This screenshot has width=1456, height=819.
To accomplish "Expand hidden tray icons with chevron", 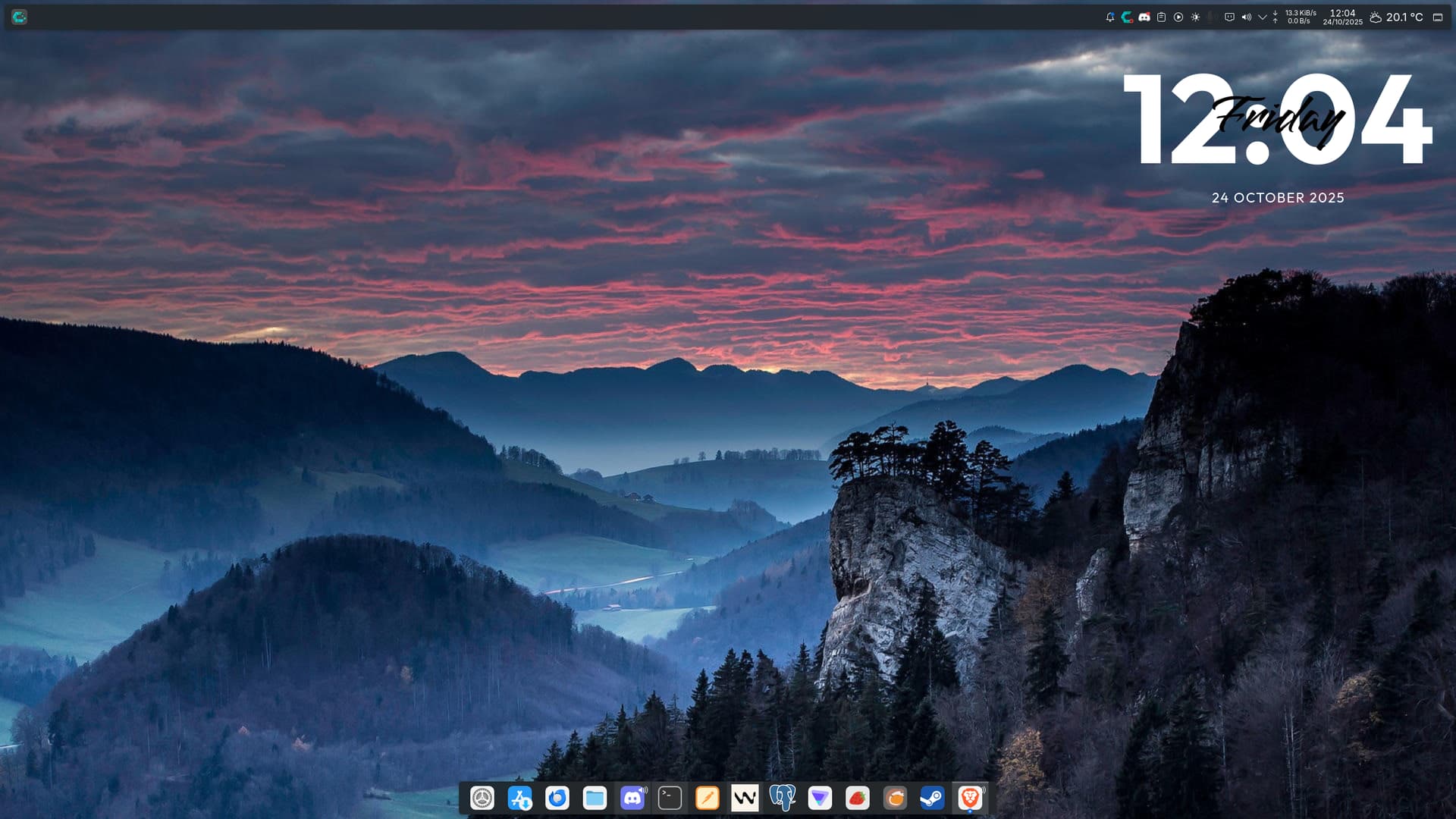I will click(1263, 17).
